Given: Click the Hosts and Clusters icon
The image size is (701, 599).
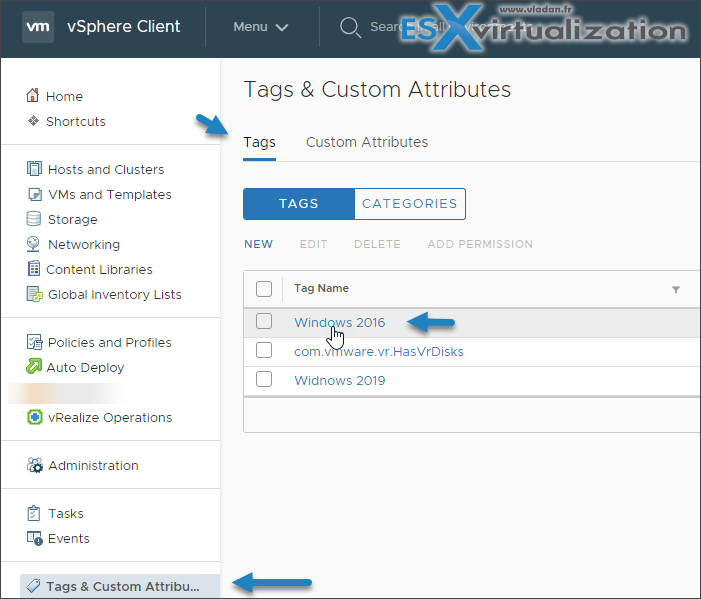Looking at the screenshot, I should (34, 169).
